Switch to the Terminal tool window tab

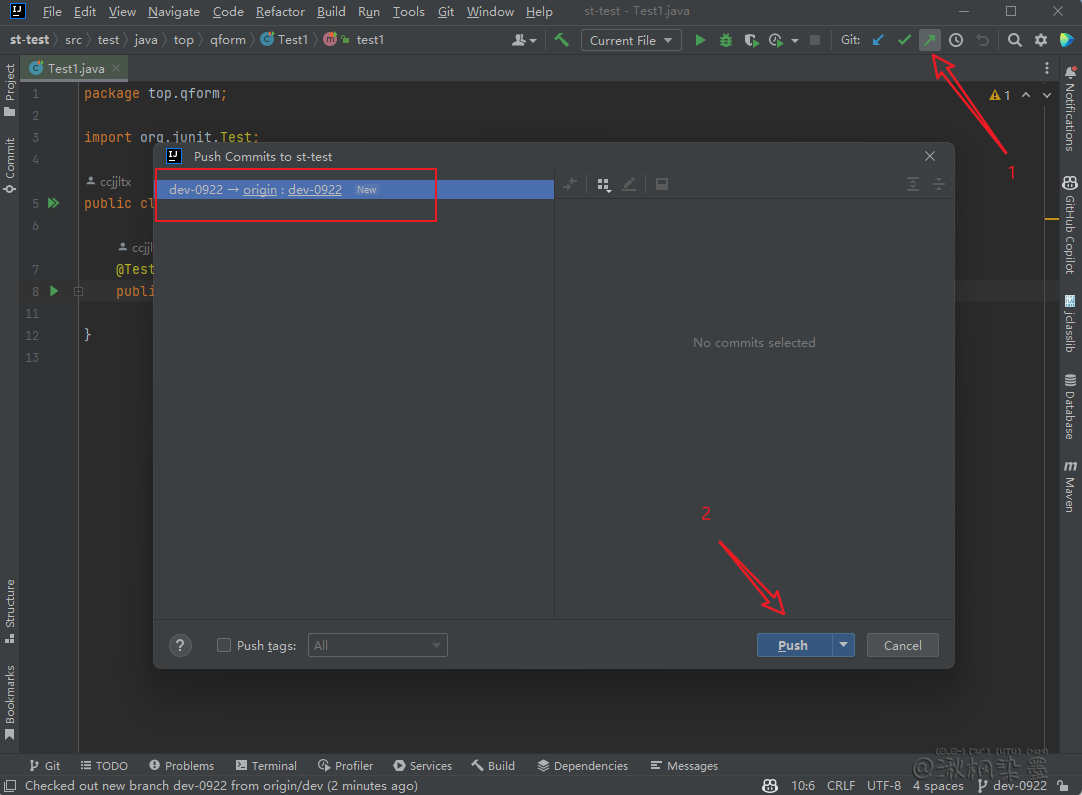pyautogui.click(x=266, y=766)
